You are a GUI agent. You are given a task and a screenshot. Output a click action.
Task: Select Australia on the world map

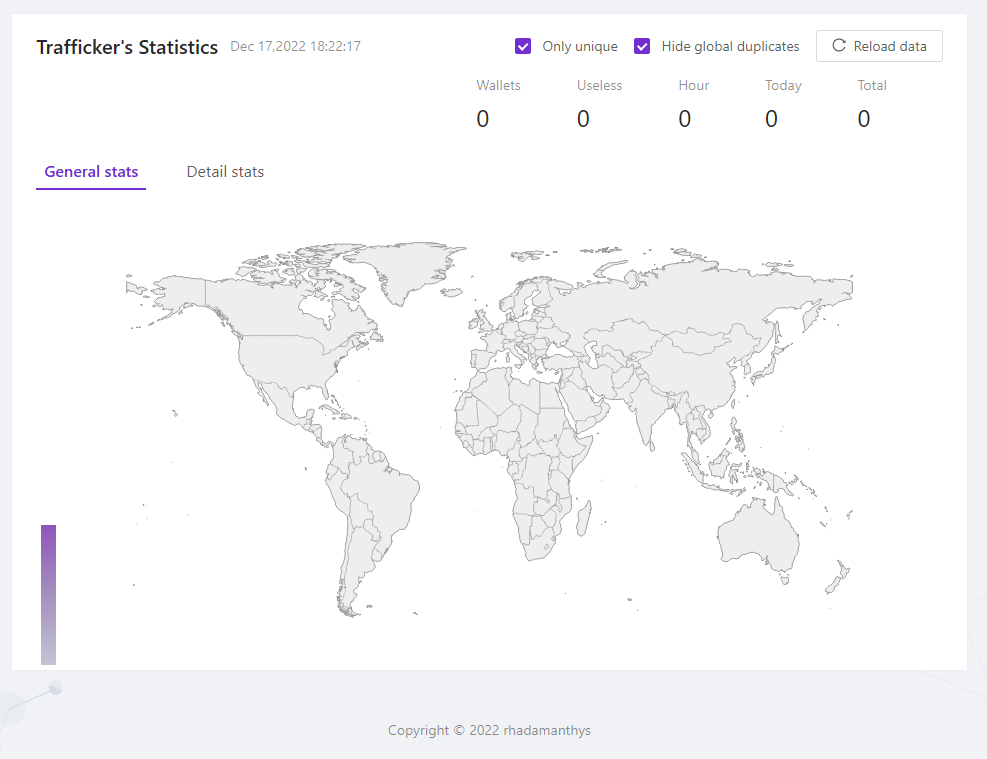point(760,535)
